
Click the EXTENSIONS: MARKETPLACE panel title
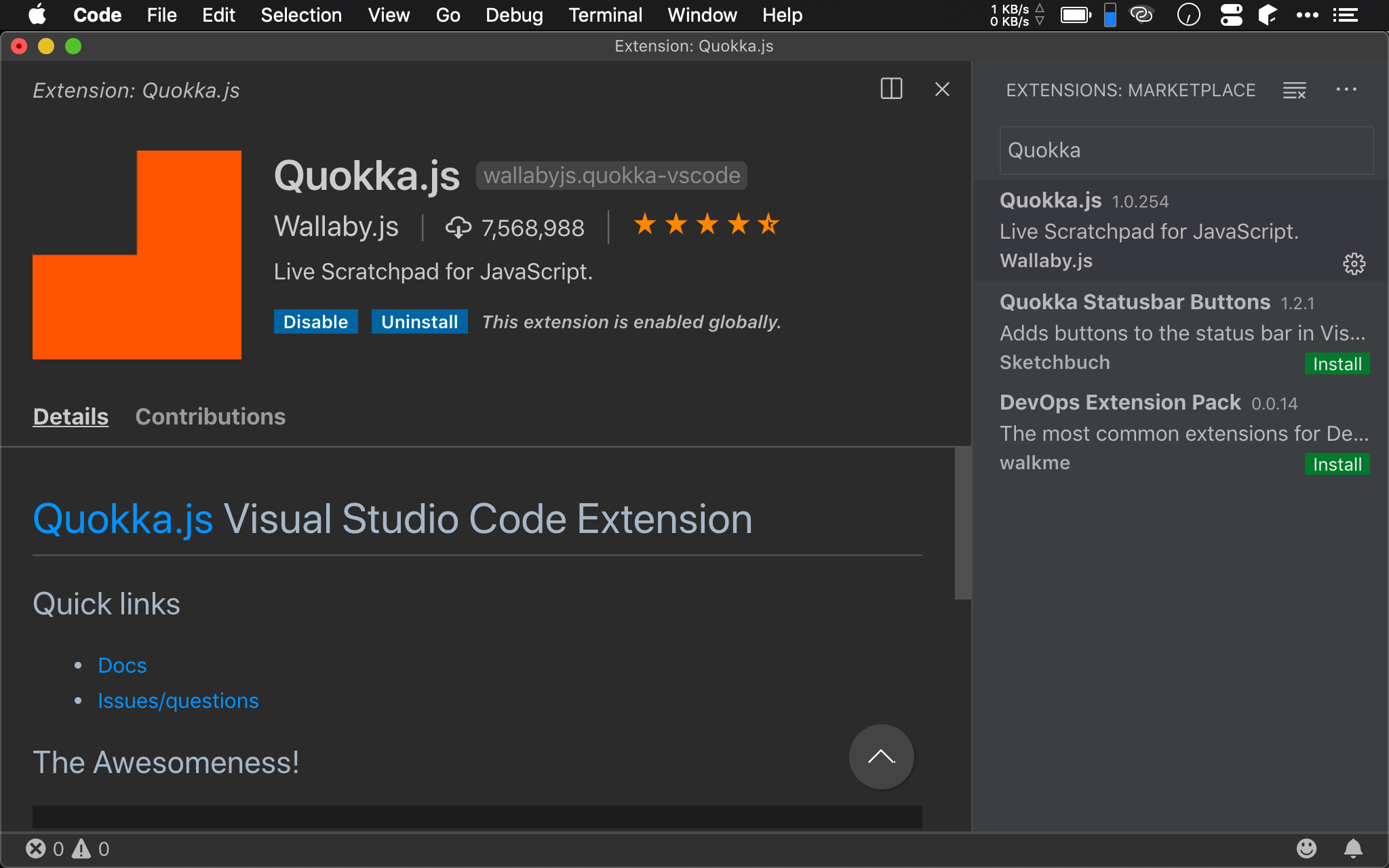tap(1131, 90)
